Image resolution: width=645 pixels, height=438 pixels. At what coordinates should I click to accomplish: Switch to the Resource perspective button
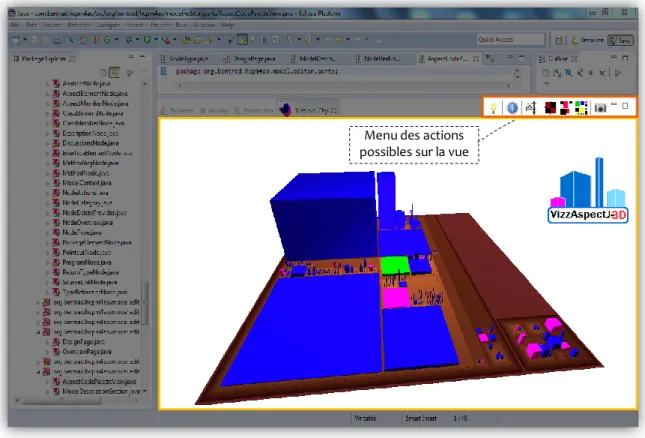coord(587,40)
